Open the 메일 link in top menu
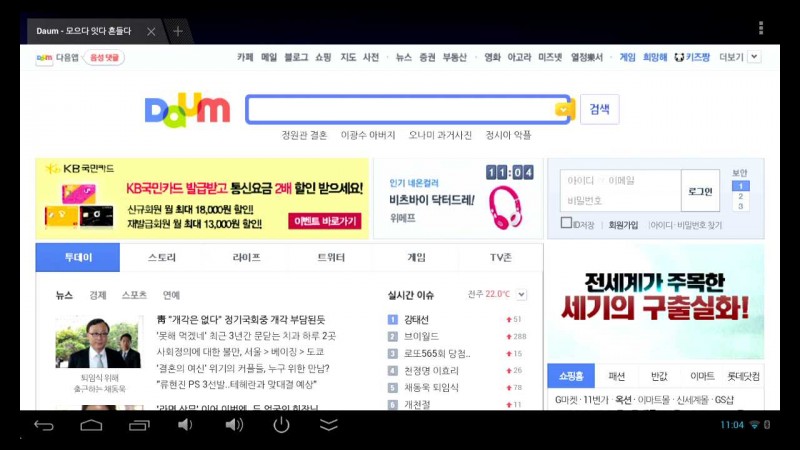 [x=269, y=57]
